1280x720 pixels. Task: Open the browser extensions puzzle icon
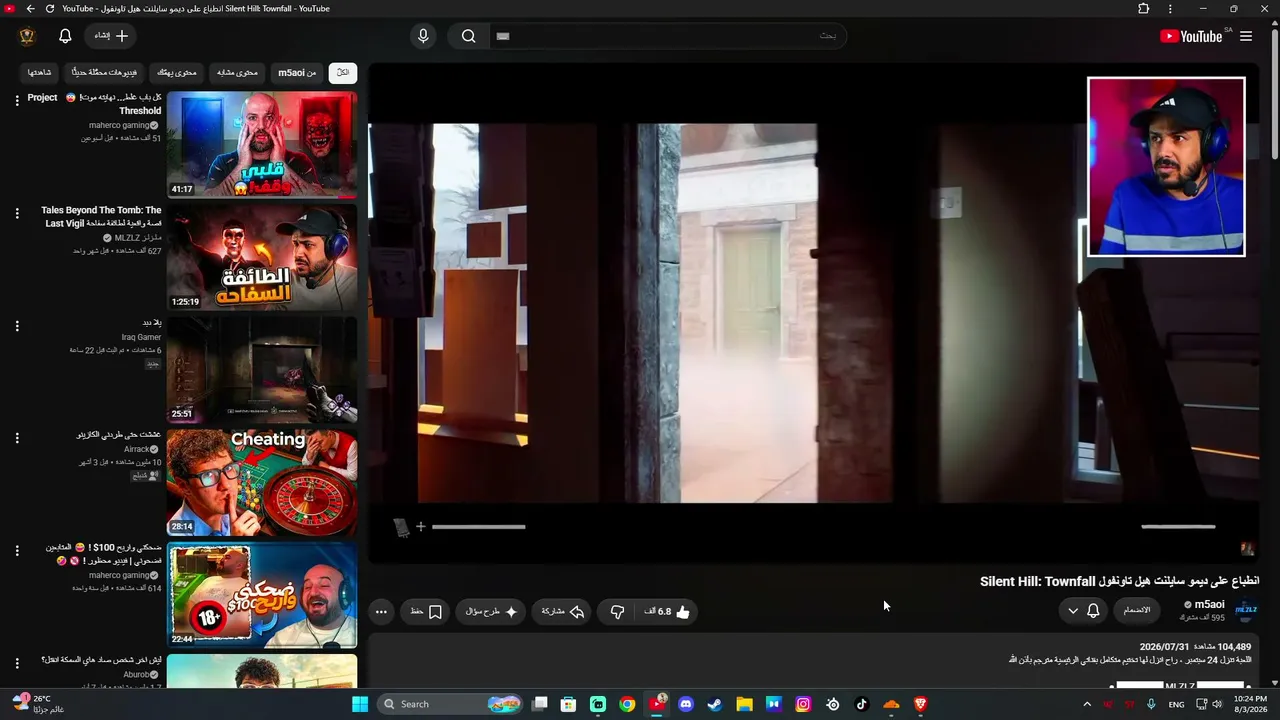coord(1144,9)
